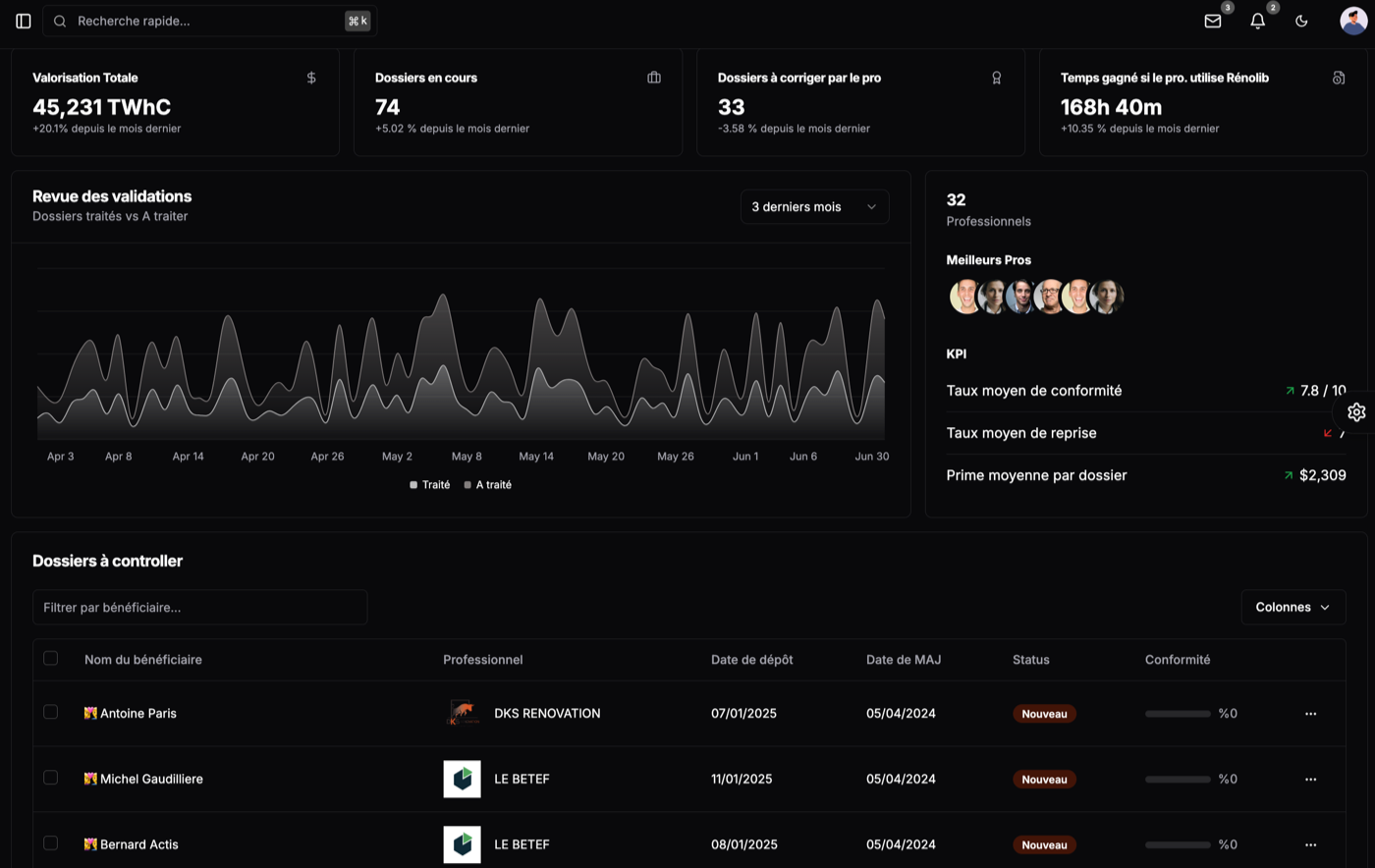Select the checkbox next to Antoine Paris

tap(51, 713)
